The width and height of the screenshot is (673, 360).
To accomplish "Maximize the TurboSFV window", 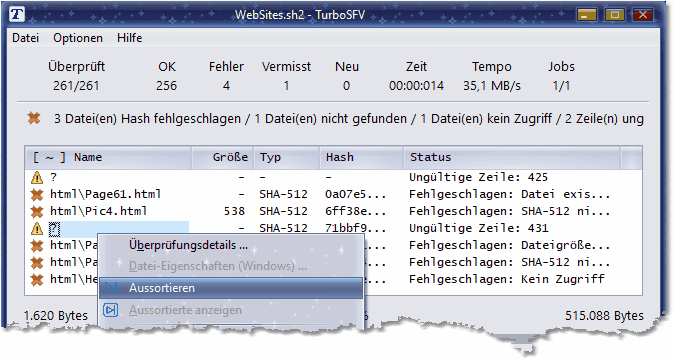I will 615,15.
